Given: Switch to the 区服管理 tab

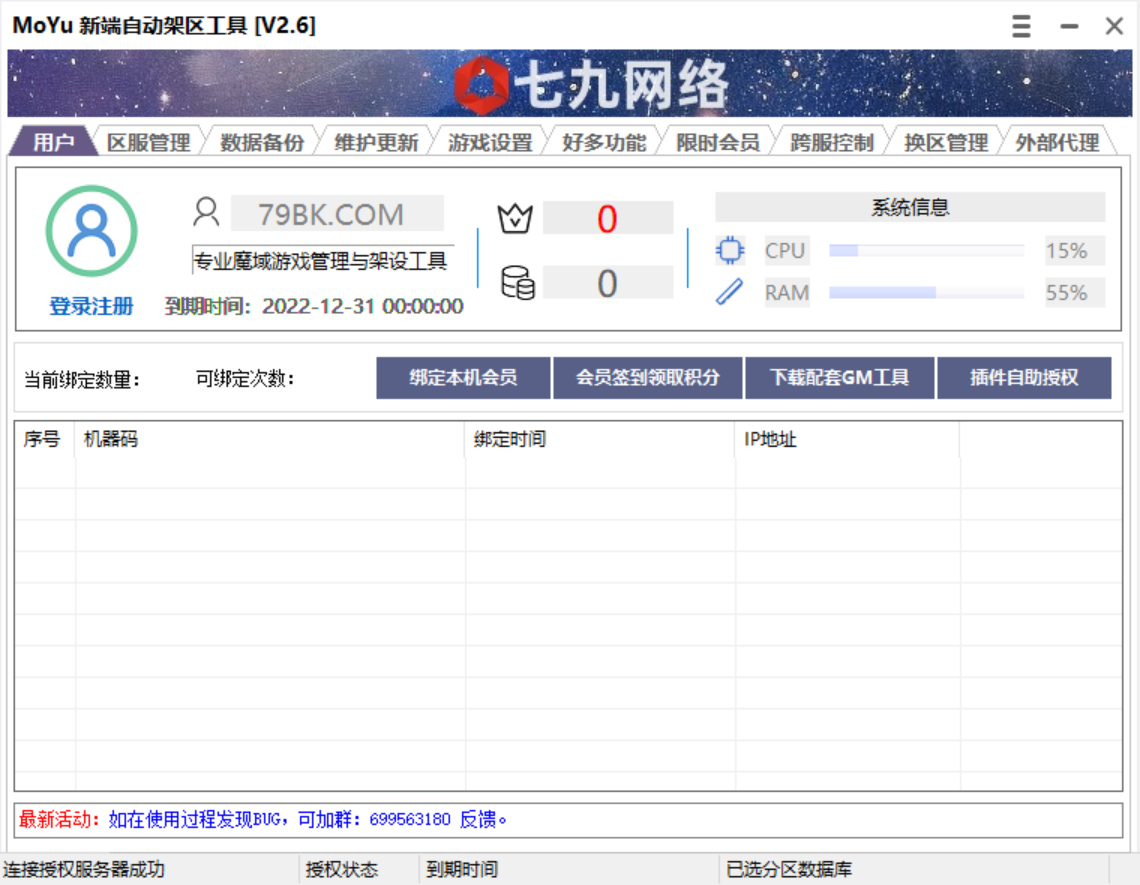Looking at the screenshot, I should tap(148, 142).
